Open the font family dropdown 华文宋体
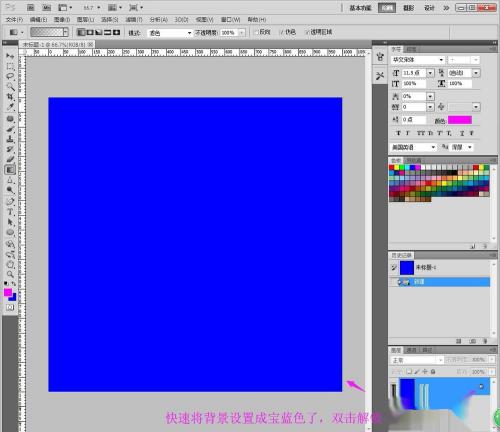The image size is (500, 432). point(418,60)
